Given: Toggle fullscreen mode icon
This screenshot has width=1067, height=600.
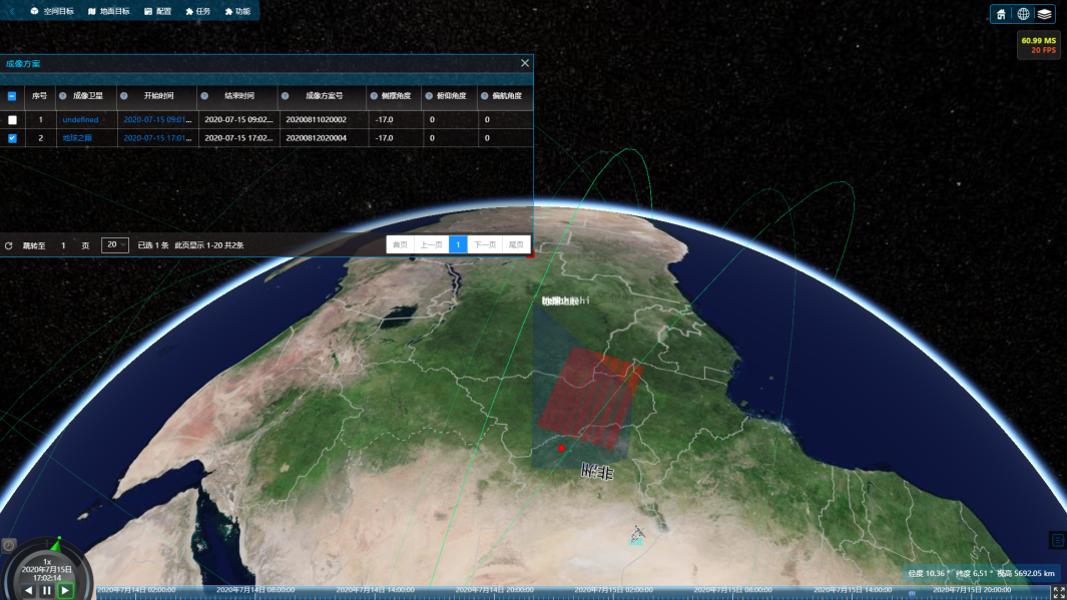Looking at the screenshot, I should coord(1058,593).
